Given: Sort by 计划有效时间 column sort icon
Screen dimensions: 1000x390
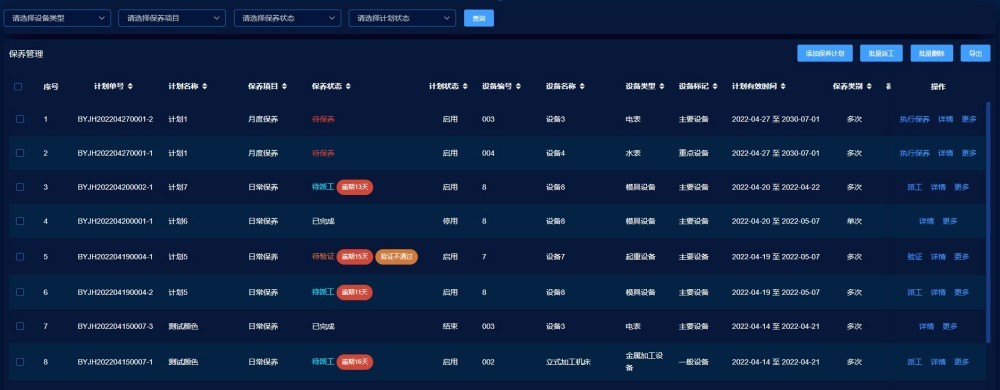Looking at the screenshot, I should [783, 87].
